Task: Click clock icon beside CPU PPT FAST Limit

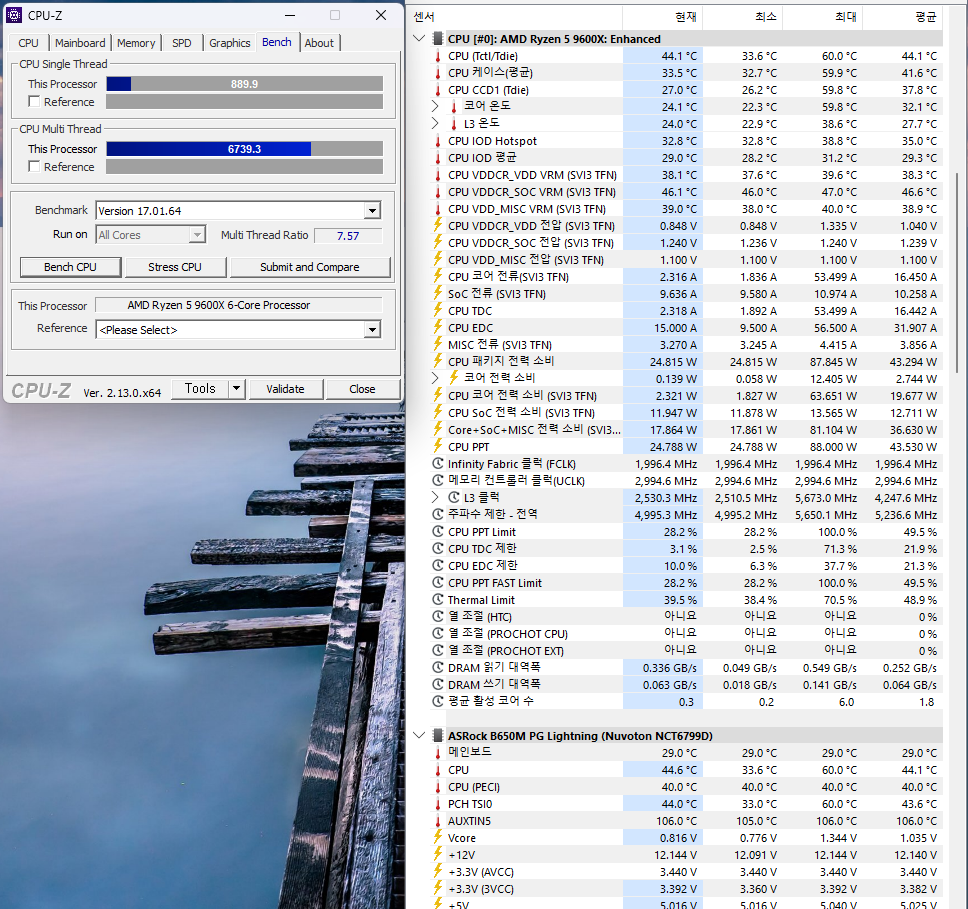Action: [438, 582]
